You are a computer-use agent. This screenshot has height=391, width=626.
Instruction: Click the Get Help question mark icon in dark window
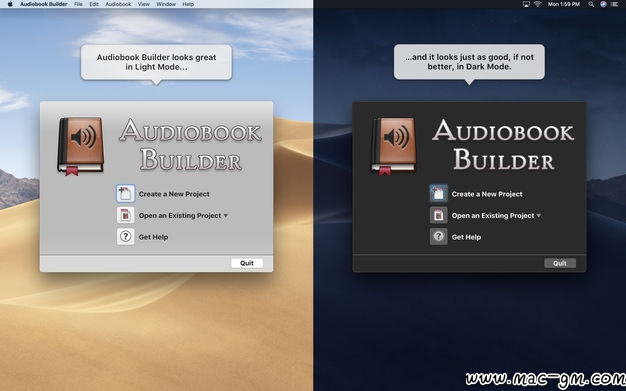[438, 236]
